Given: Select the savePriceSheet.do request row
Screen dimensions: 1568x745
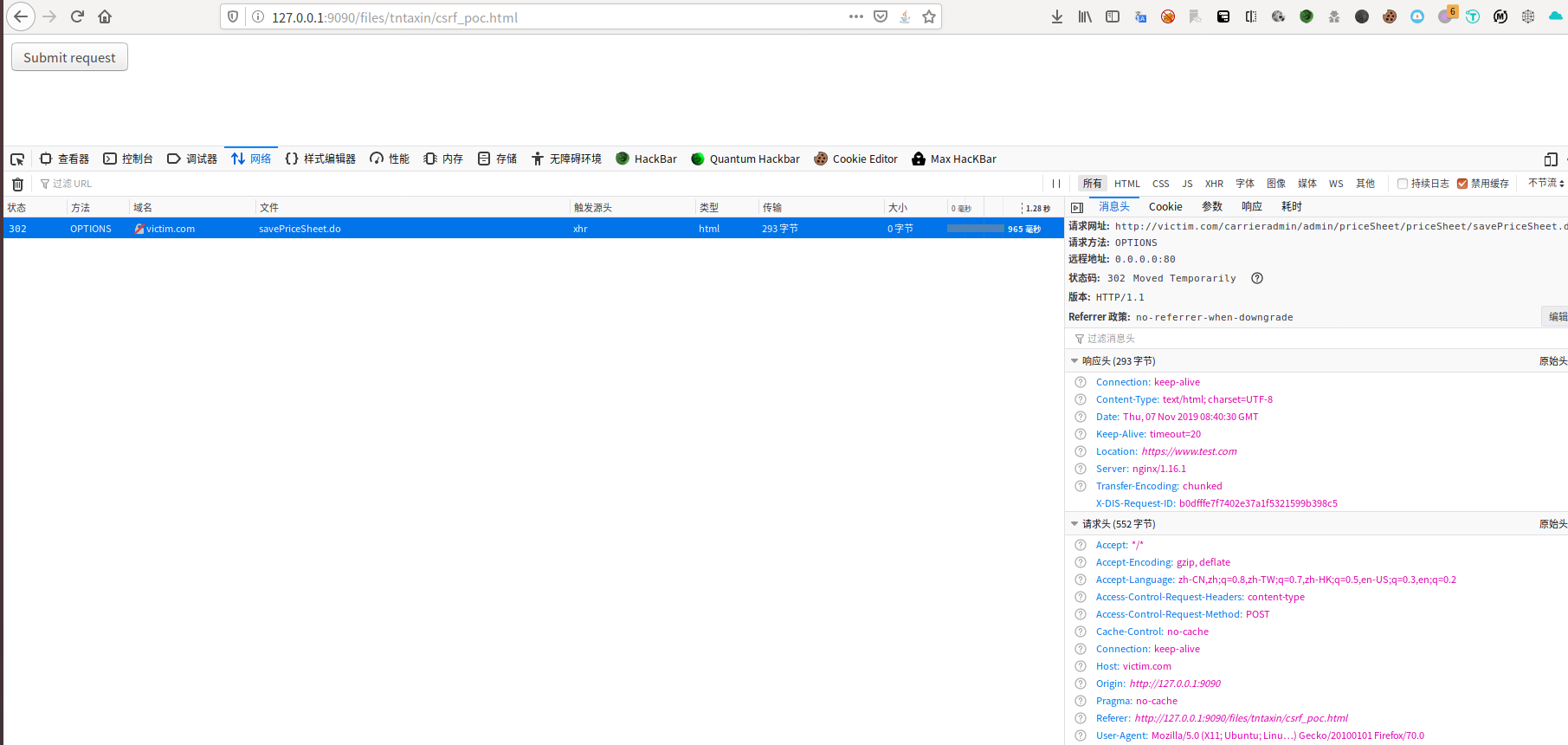Looking at the screenshot, I should point(533,229).
